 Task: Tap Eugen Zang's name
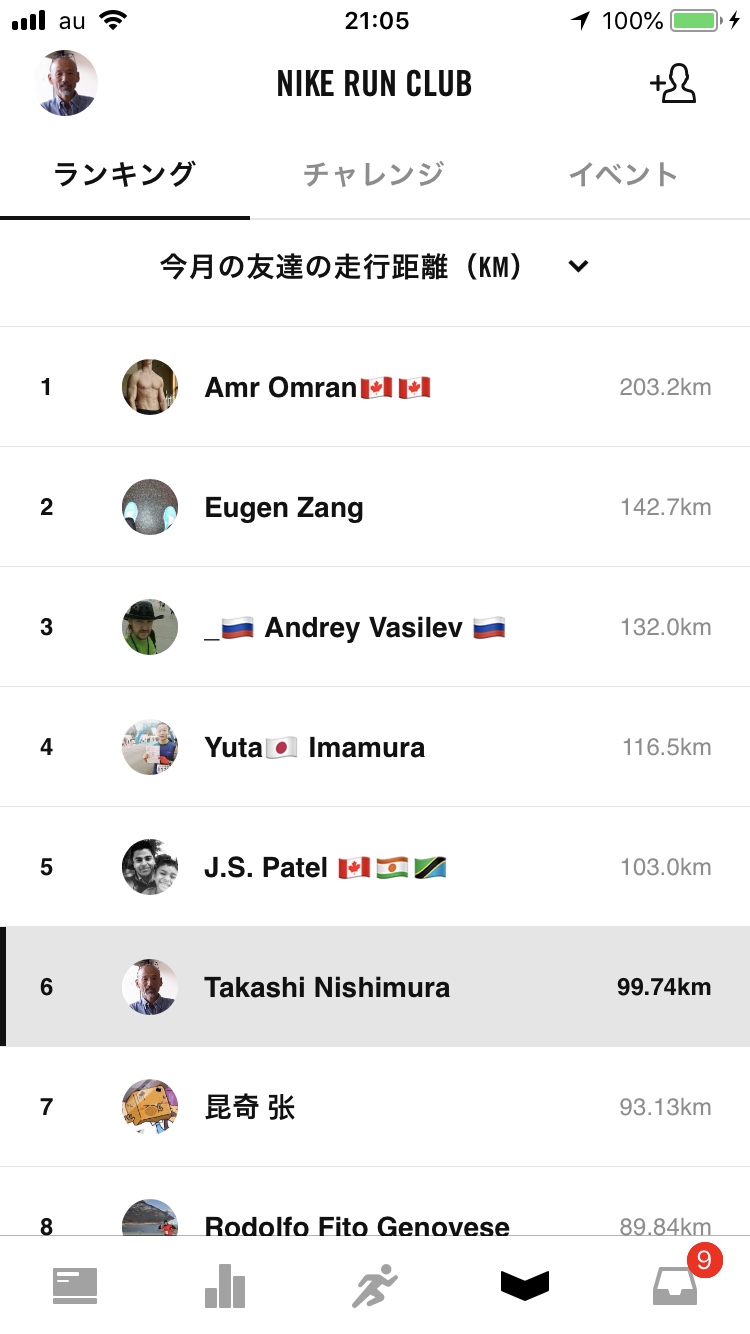[x=284, y=507]
